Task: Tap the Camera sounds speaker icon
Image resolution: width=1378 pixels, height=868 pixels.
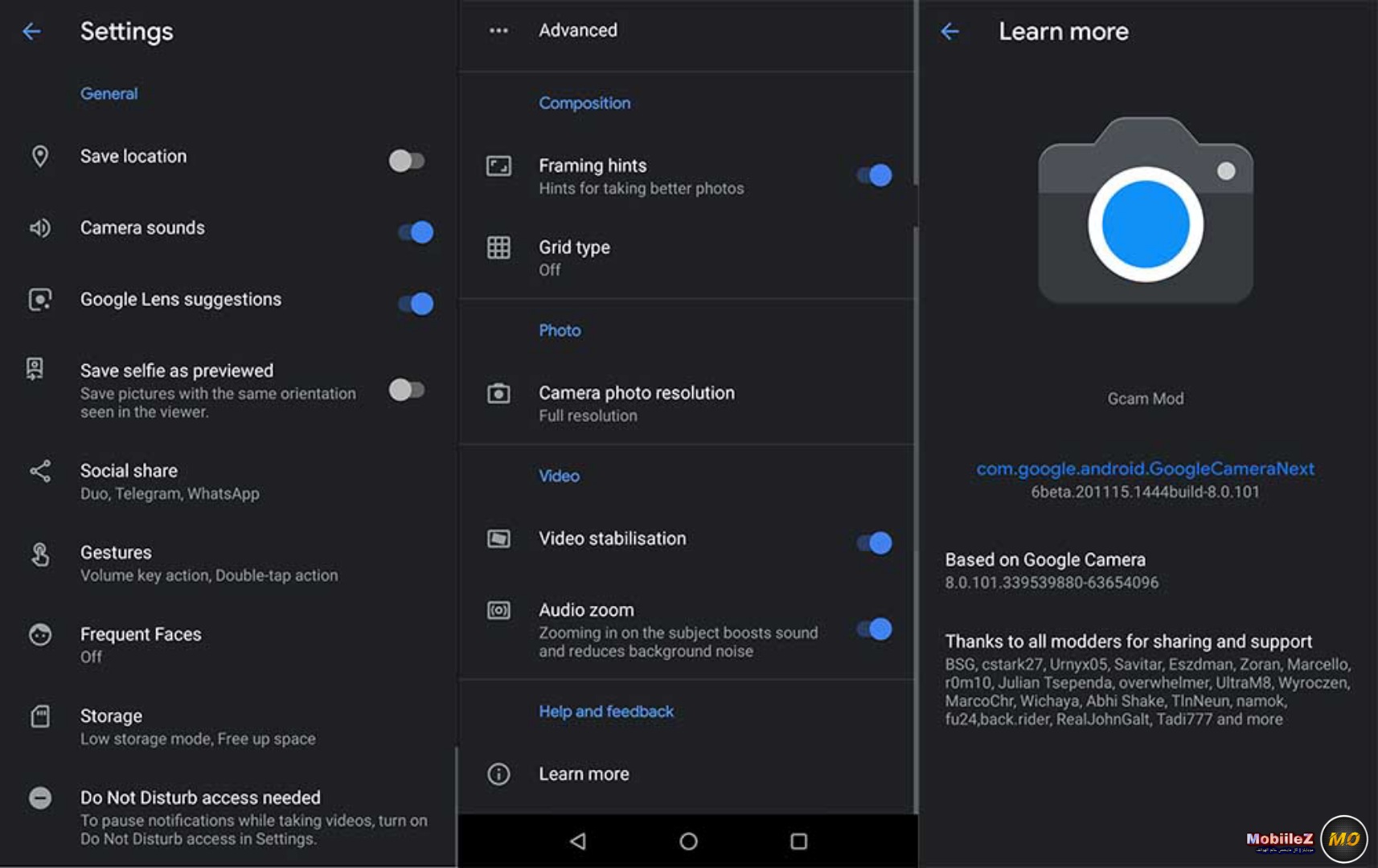Action: tap(39, 228)
